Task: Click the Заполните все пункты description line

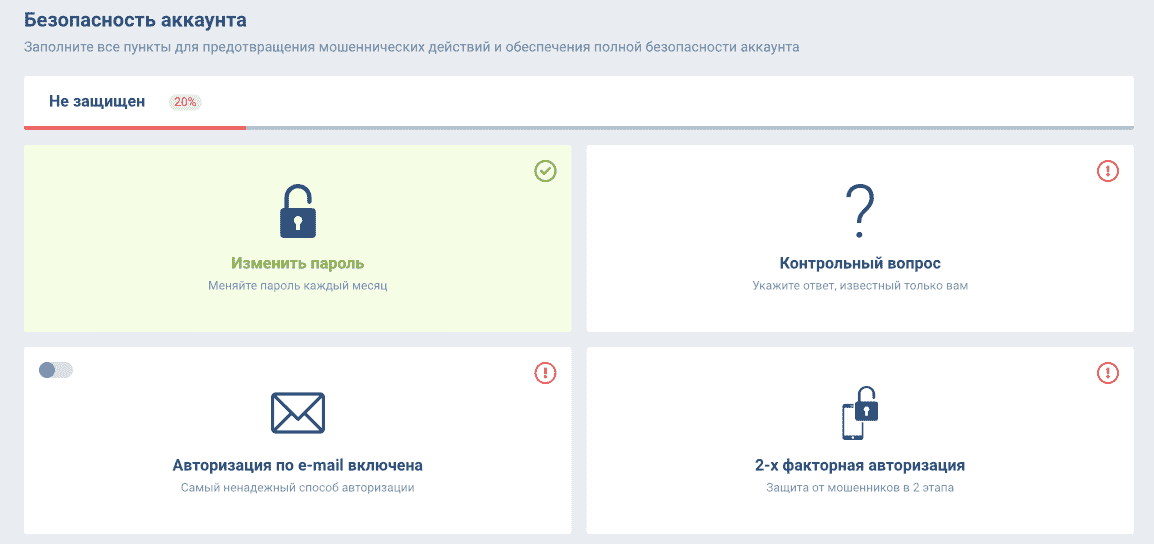Action: click(x=411, y=47)
